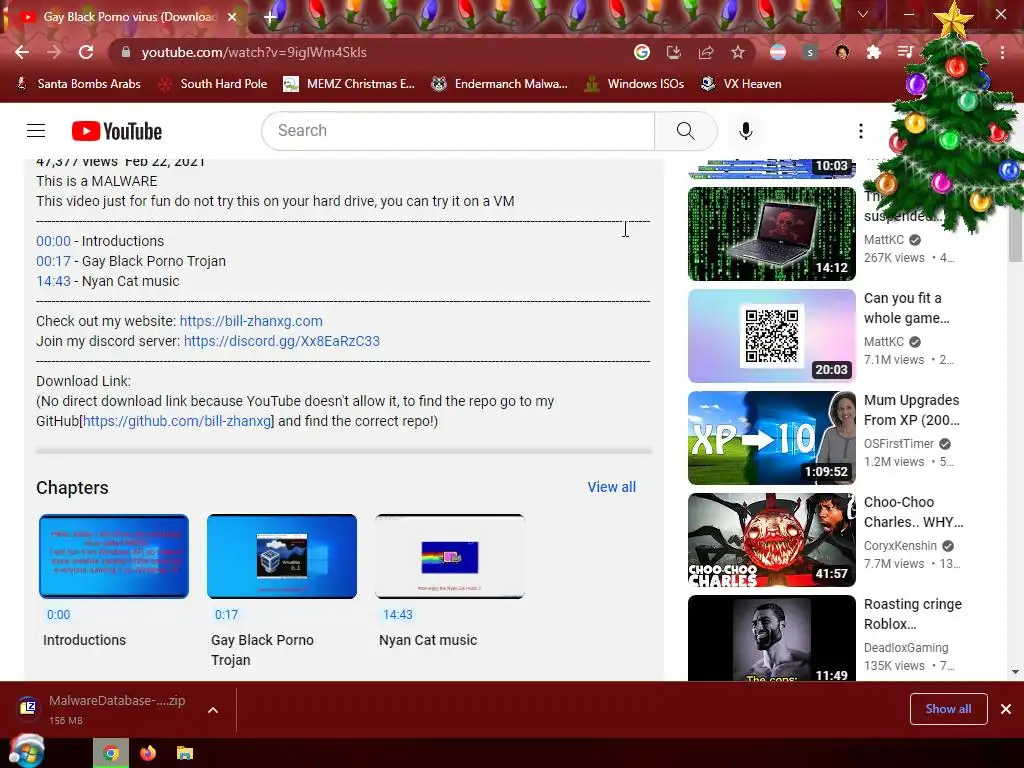Open the Choo-Choo Charles video thumbnail

(772, 539)
